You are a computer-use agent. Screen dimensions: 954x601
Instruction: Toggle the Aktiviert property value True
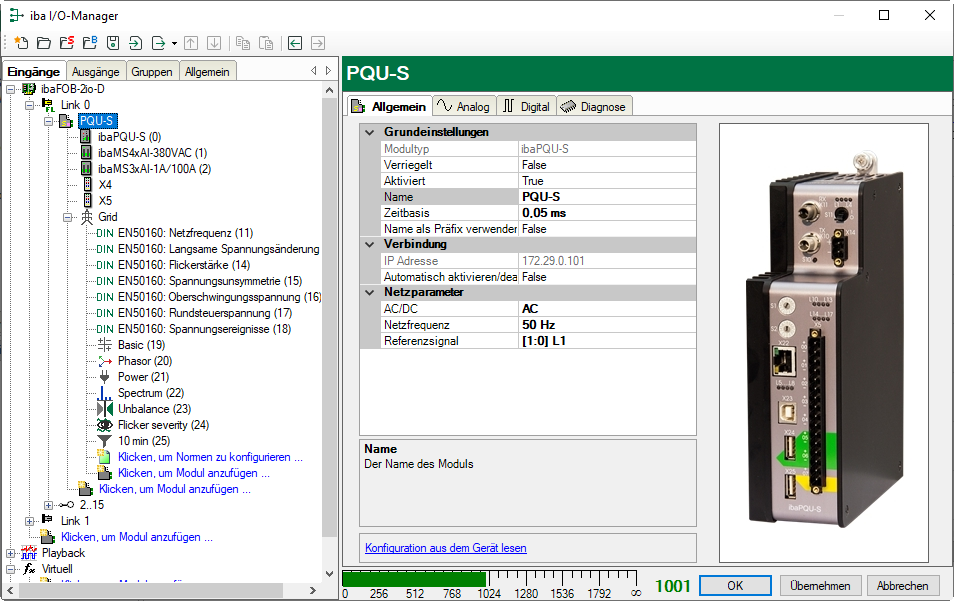[606, 181]
